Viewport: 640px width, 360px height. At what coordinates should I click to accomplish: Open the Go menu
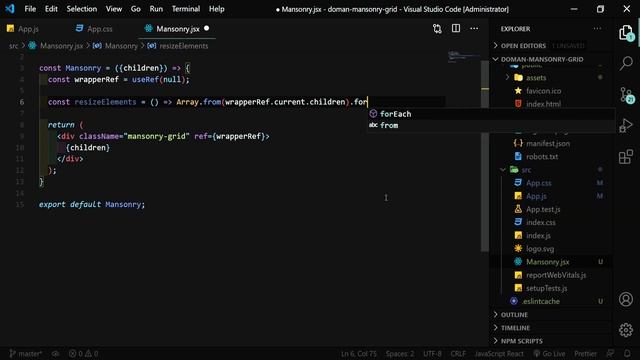tap(136, 9)
